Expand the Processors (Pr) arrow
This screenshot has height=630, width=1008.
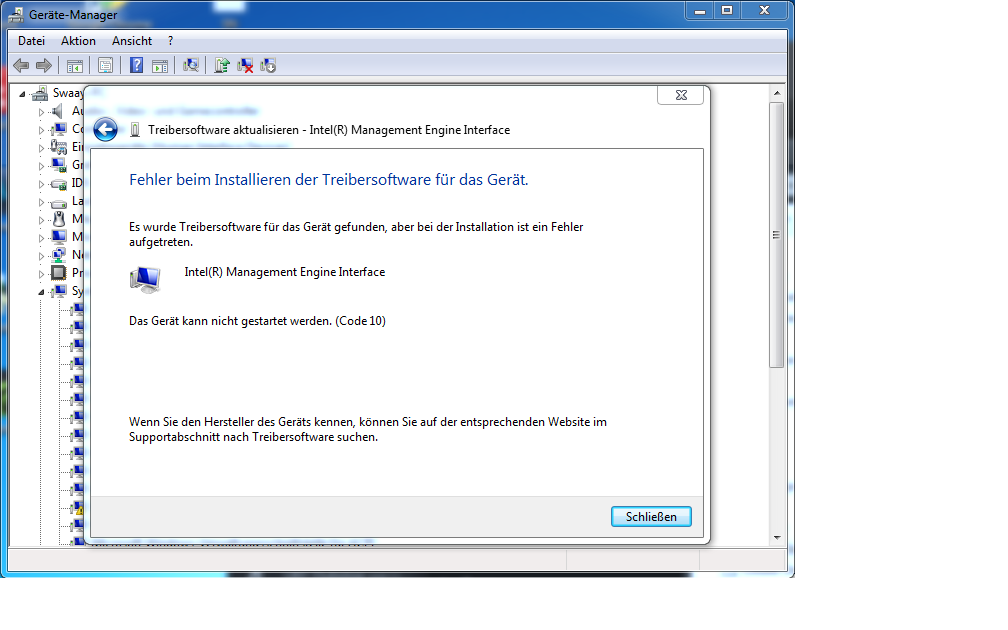[x=42, y=274]
